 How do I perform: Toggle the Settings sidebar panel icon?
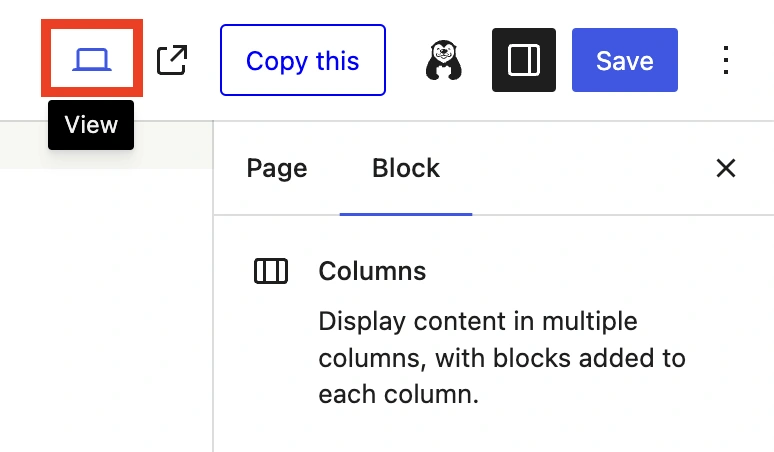(524, 60)
